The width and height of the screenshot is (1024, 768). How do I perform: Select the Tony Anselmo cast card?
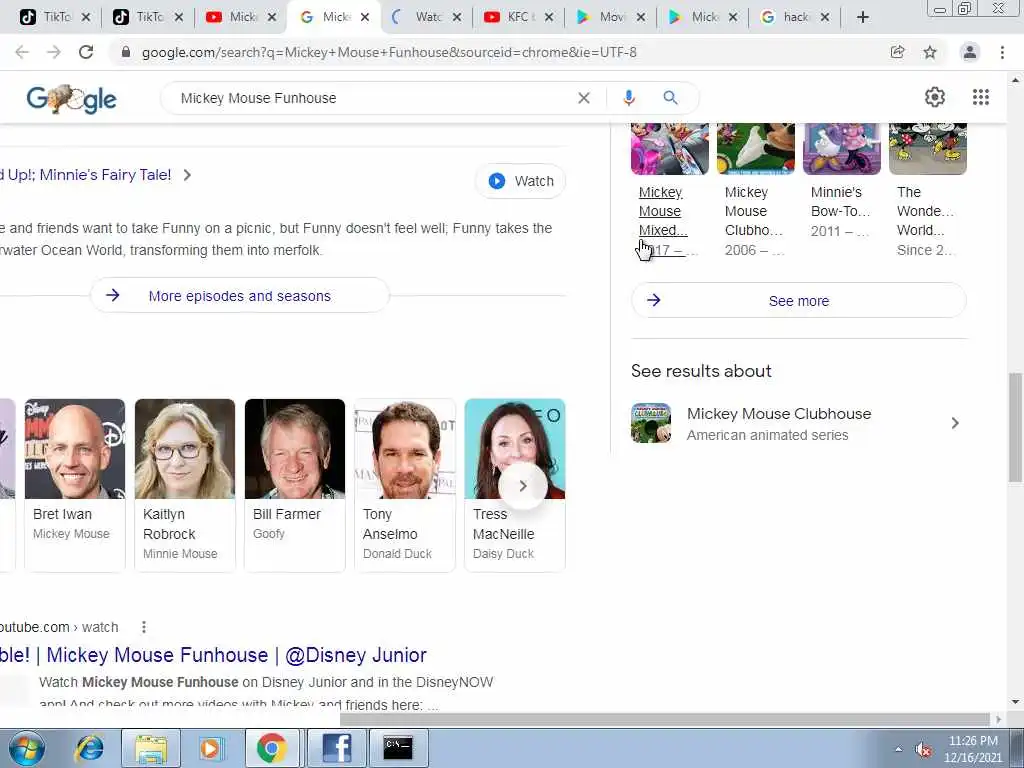(405, 485)
